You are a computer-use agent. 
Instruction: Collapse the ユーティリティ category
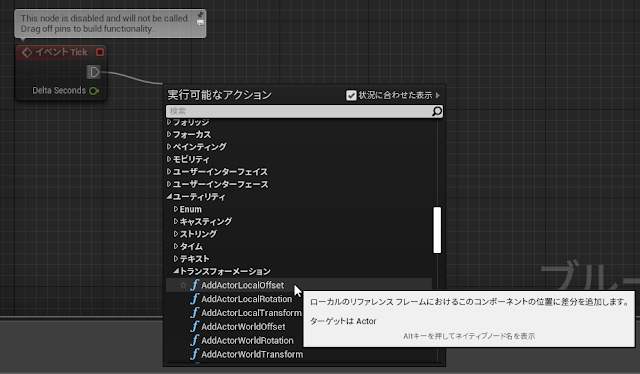tap(169, 197)
